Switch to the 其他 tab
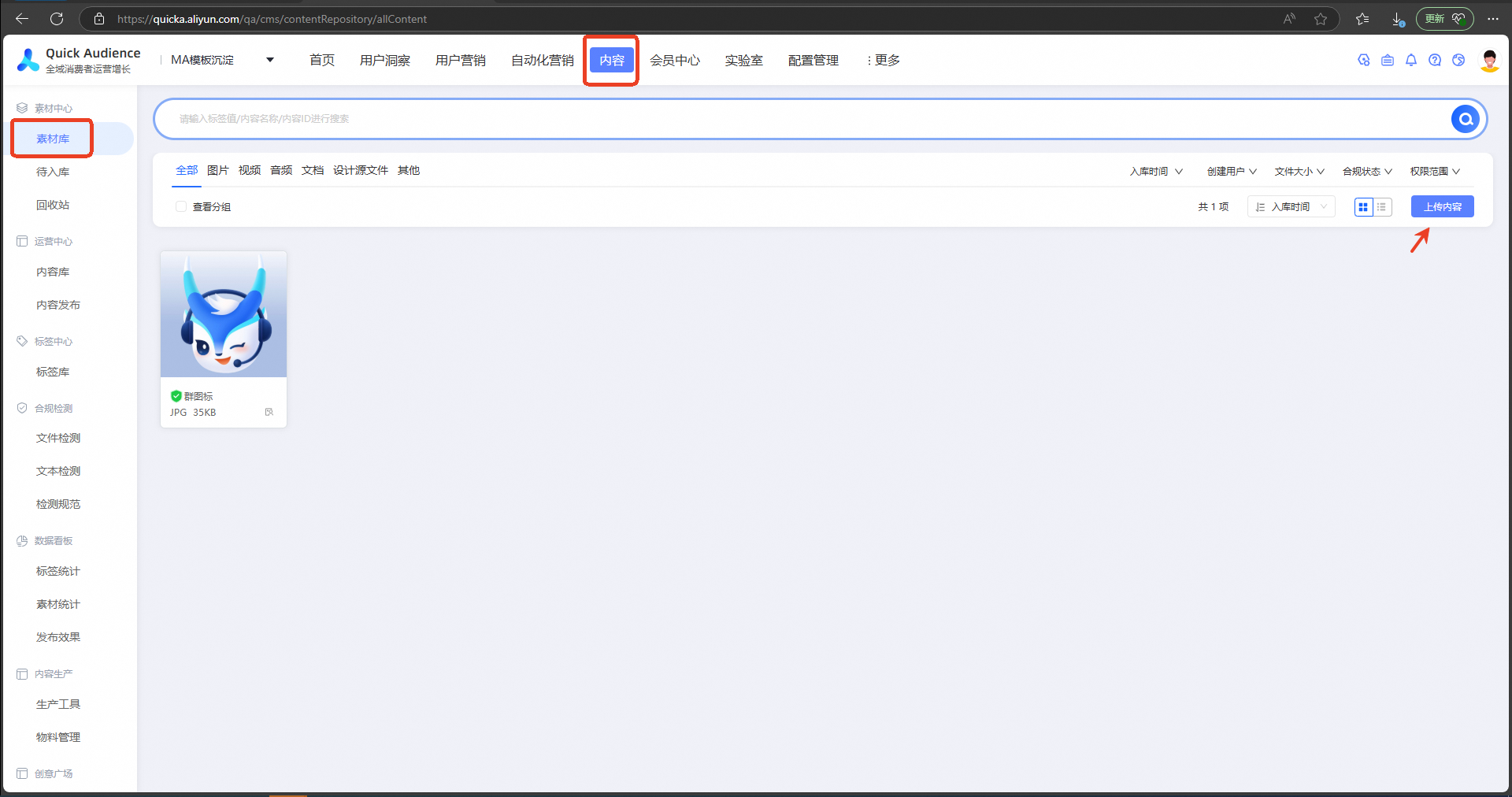 [x=409, y=170]
